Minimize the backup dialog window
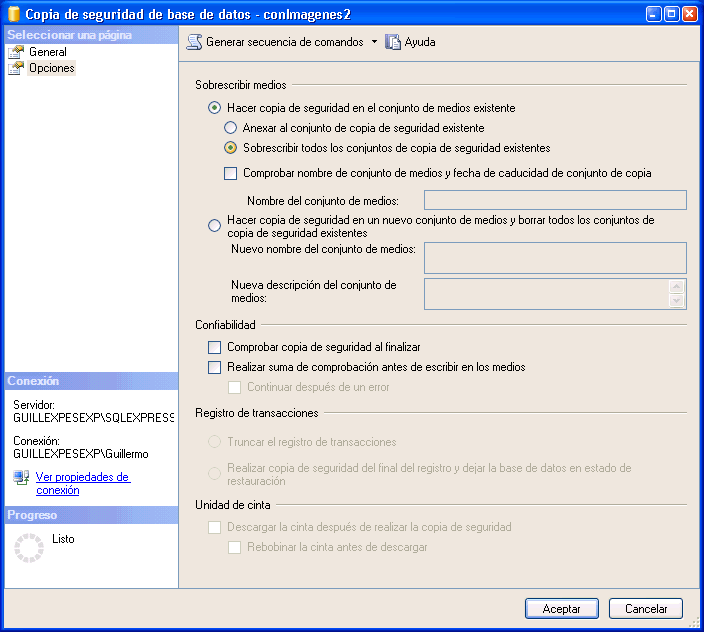This screenshot has height=632, width=704. [654, 14]
